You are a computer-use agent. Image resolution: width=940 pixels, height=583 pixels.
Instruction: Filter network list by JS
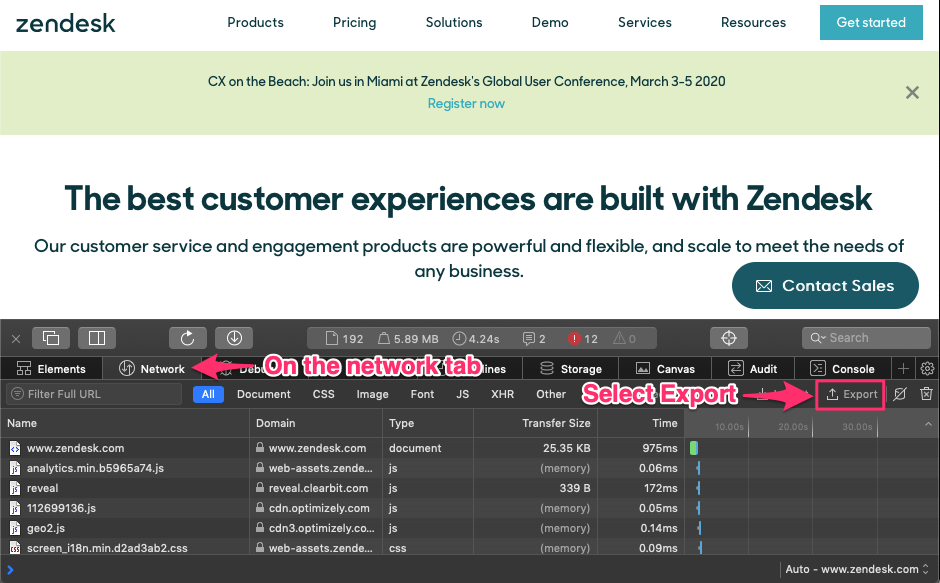coord(463,394)
